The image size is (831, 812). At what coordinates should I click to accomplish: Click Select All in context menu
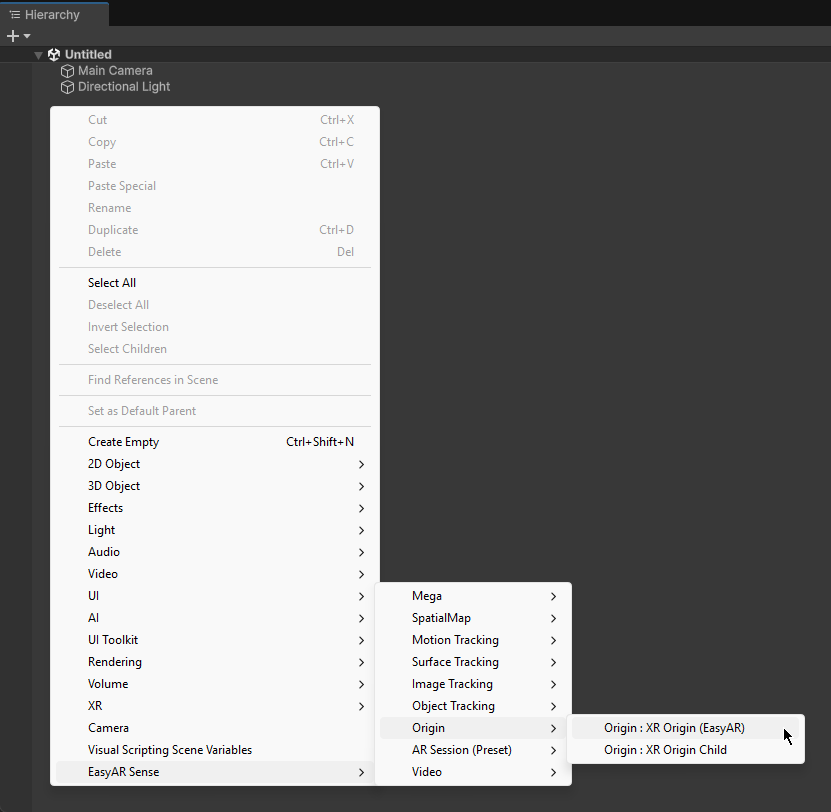click(112, 283)
